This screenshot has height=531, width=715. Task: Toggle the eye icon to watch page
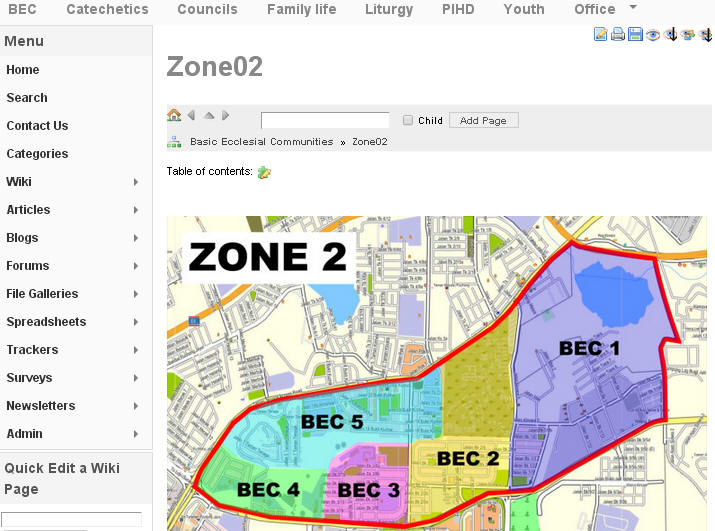(652, 35)
